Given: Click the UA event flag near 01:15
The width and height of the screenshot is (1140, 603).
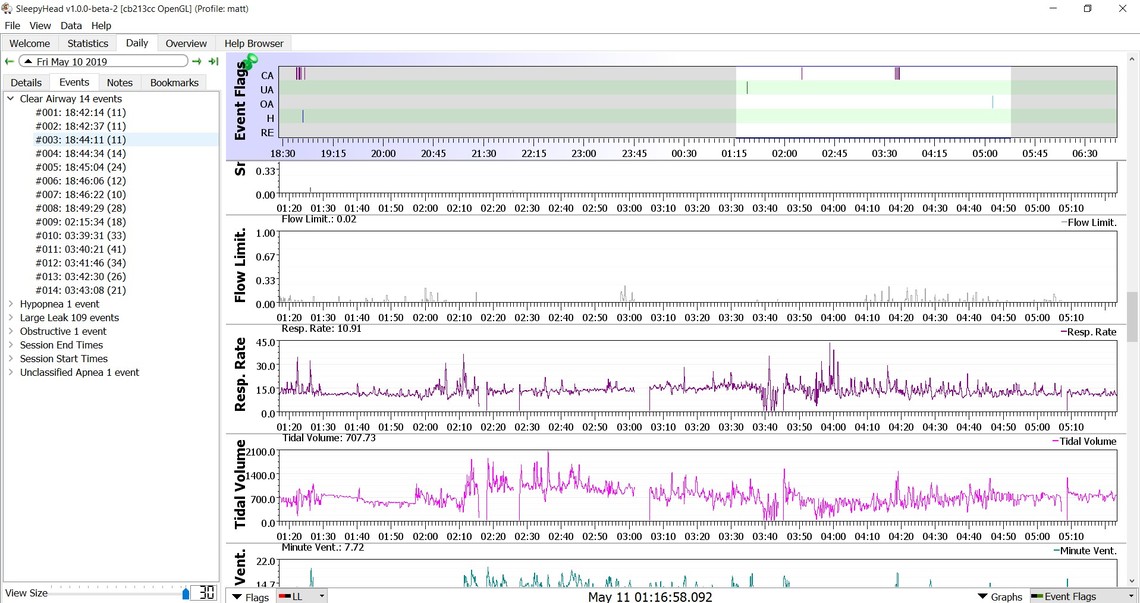Looking at the screenshot, I should (747, 89).
